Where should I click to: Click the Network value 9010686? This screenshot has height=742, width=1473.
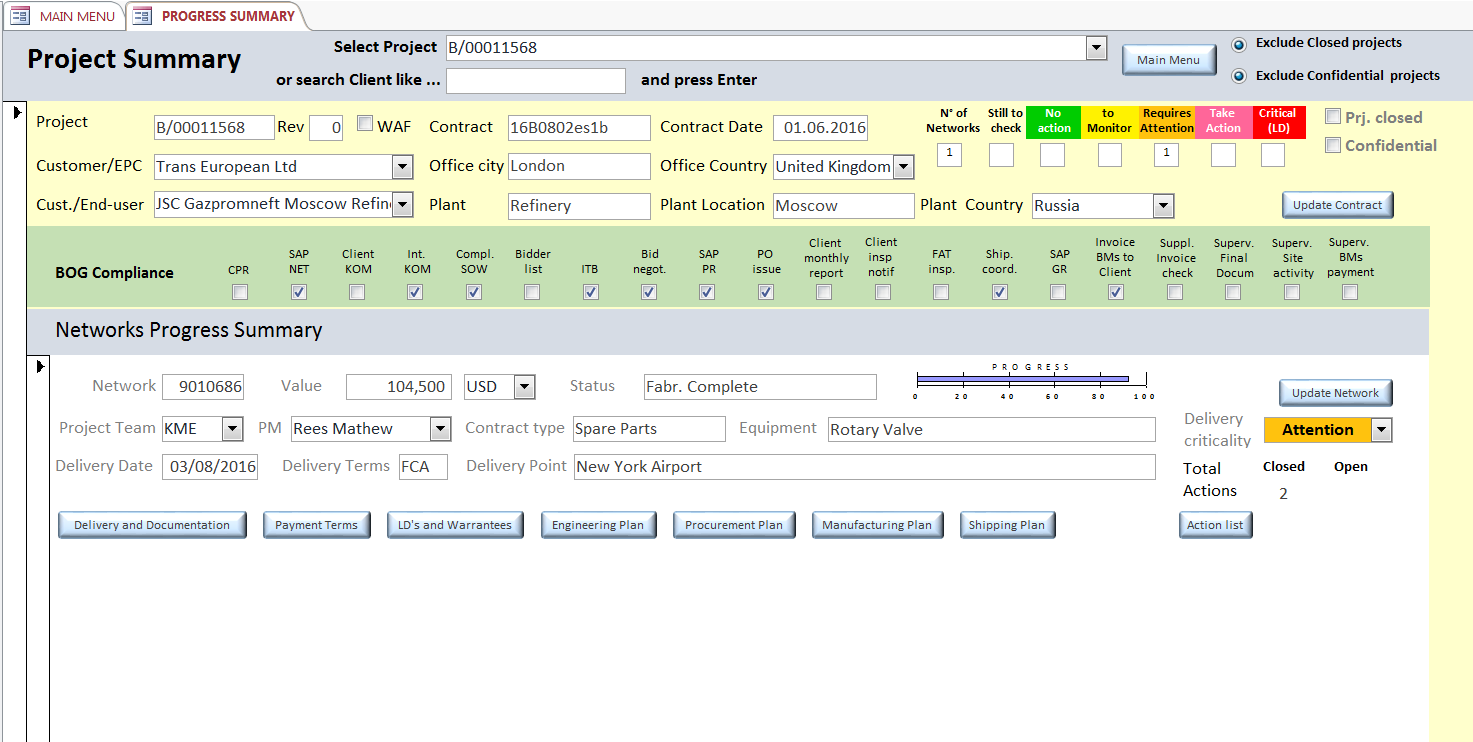(x=203, y=387)
